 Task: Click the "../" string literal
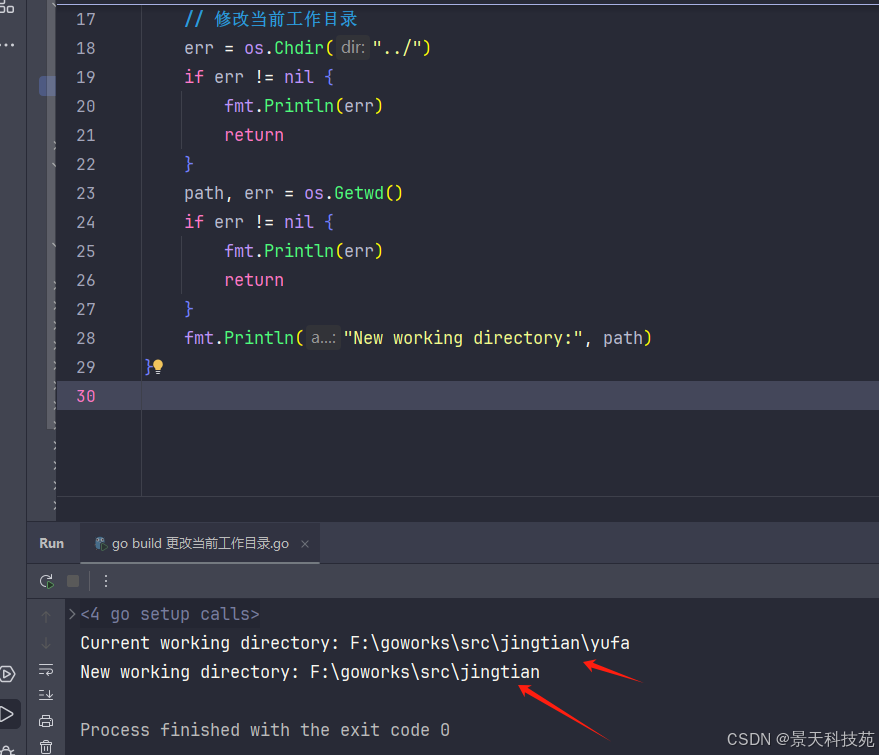click(x=396, y=48)
